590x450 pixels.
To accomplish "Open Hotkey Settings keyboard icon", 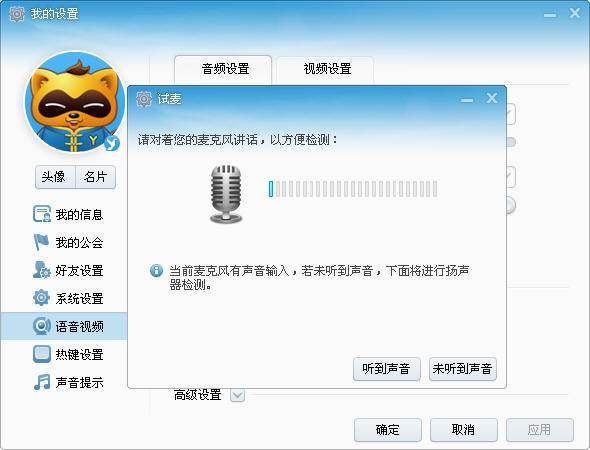I will pyautogui.click(x=41, y=354).
